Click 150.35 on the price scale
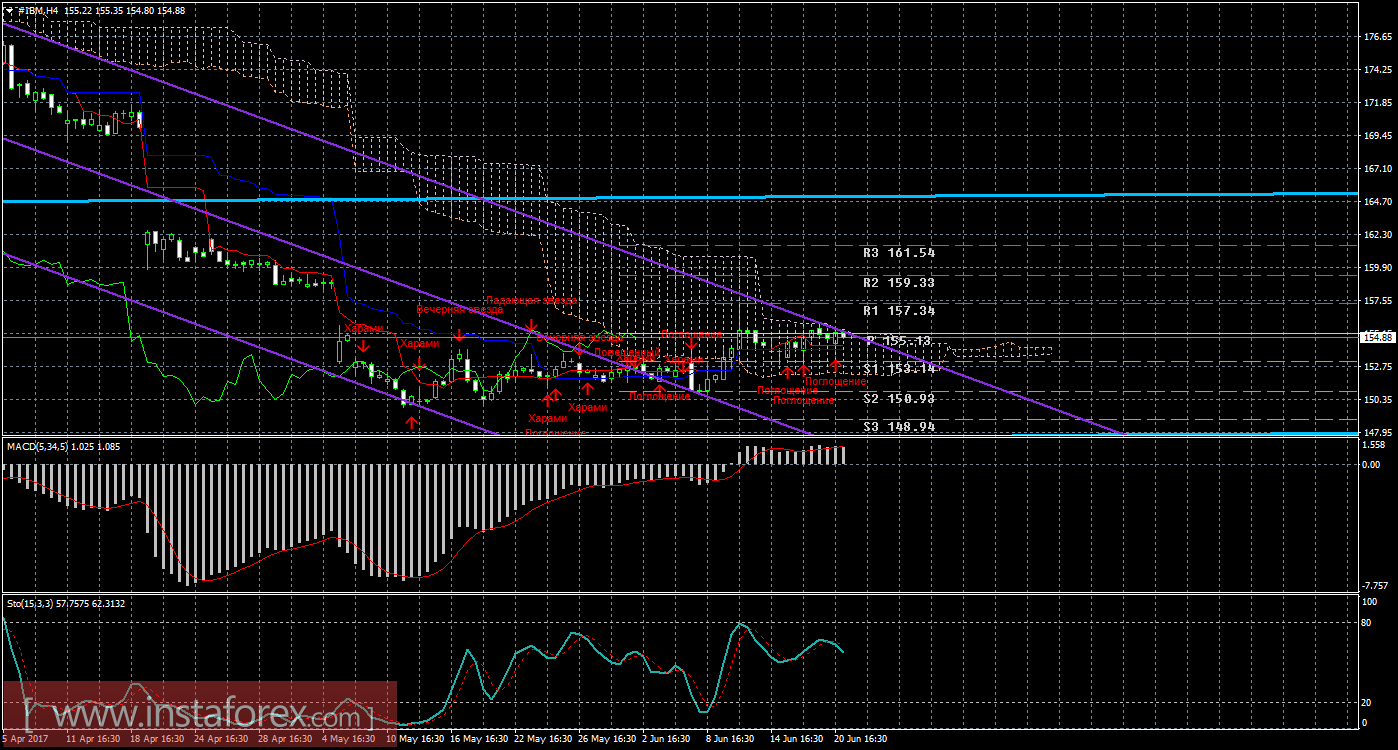This screenshot has height=750, width=1398. coord(1378,399)
